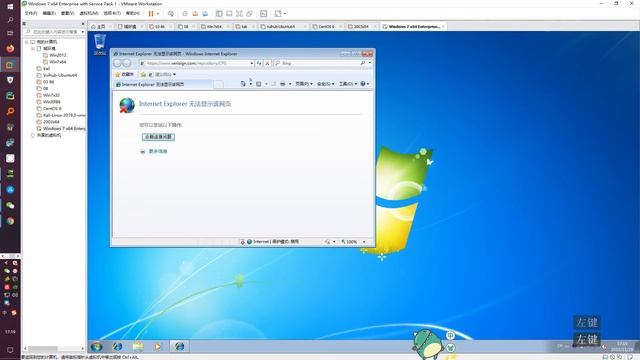Click the add to favorites bar icon
The width and height of the screenshot is (640, 360).
click(143, 74)
